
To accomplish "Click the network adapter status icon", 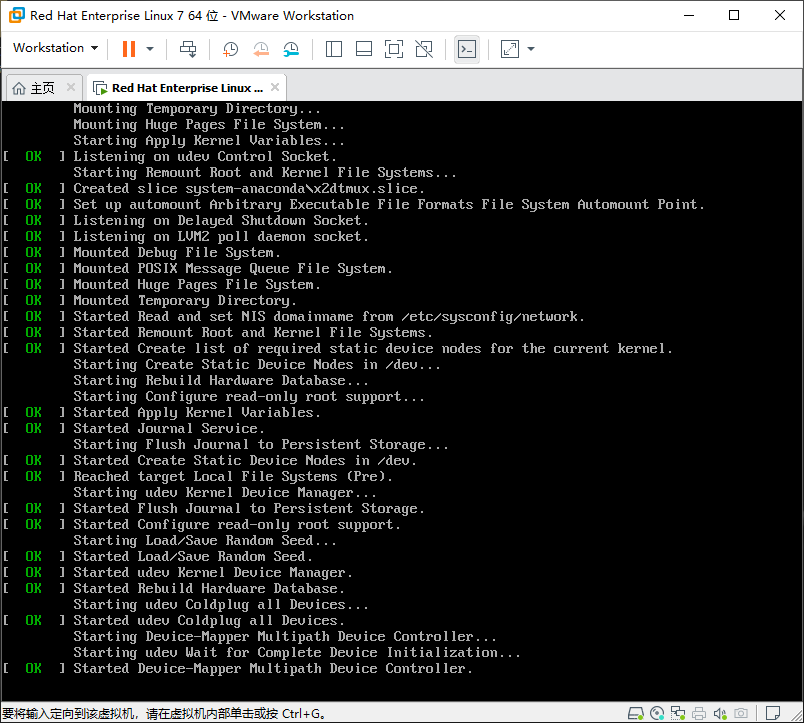I will (678, 712).
